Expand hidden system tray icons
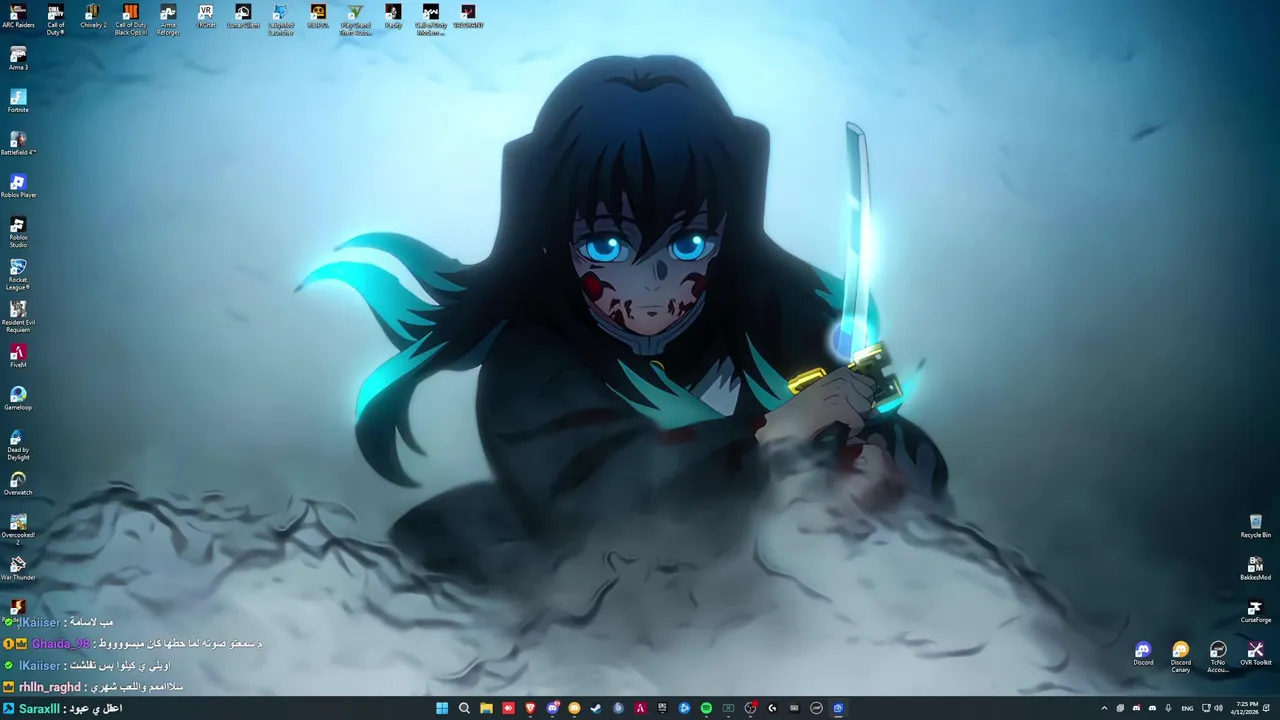 click(x=1104, y=708)
